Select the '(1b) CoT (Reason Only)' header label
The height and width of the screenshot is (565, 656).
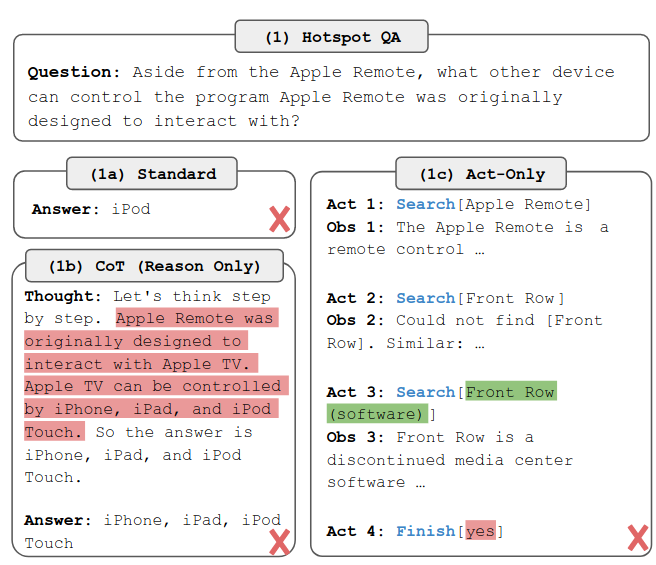click(154, 266)
